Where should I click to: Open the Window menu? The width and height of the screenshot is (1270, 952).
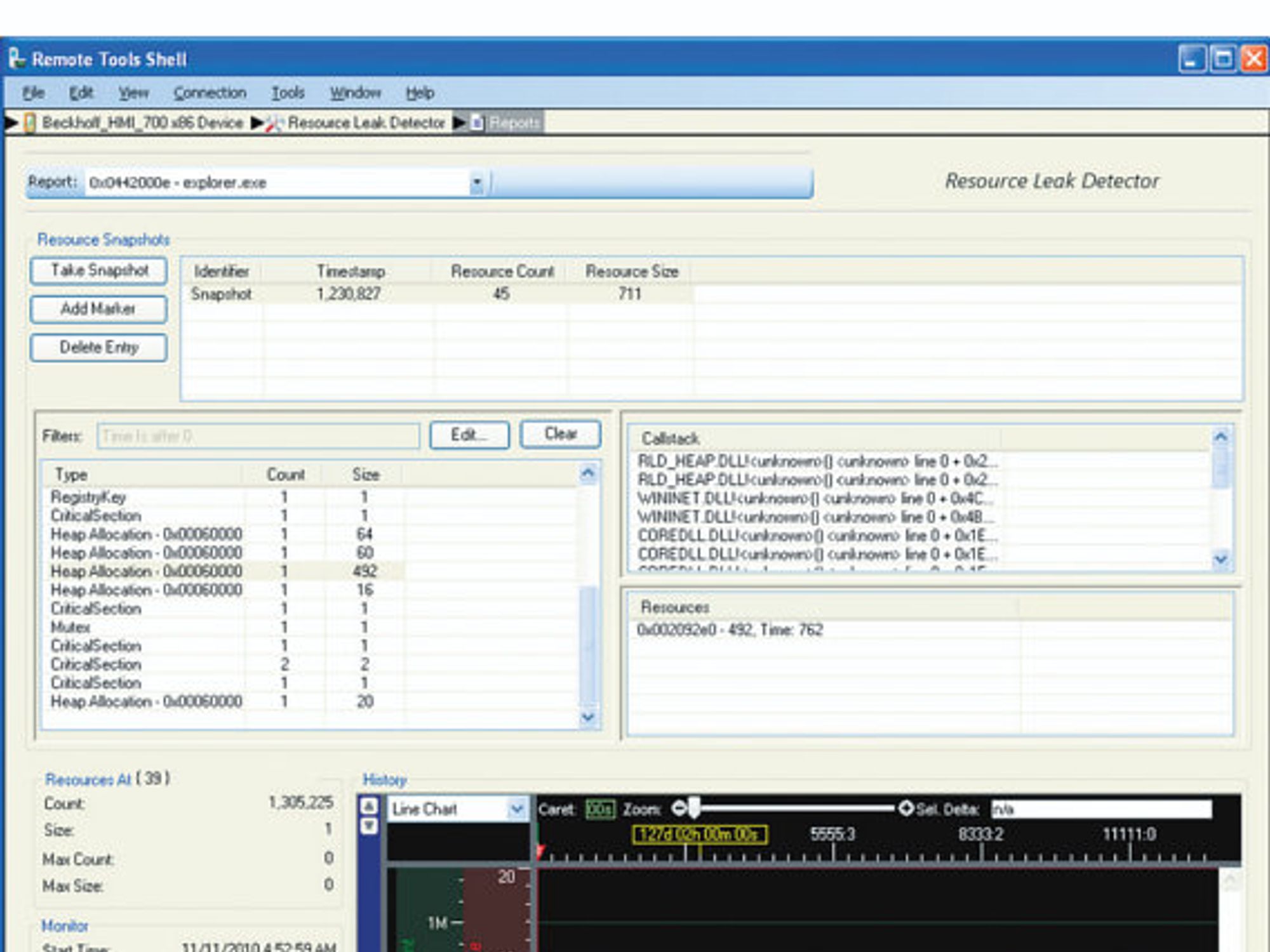(x=355, y=93)
